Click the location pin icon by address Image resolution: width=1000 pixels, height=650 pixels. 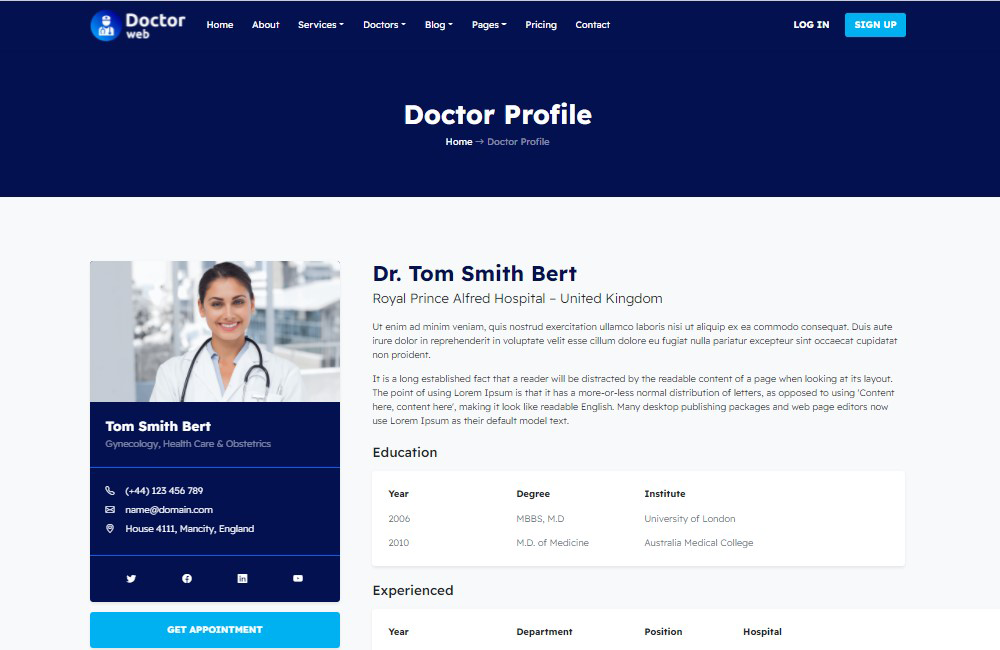(110, 529)
